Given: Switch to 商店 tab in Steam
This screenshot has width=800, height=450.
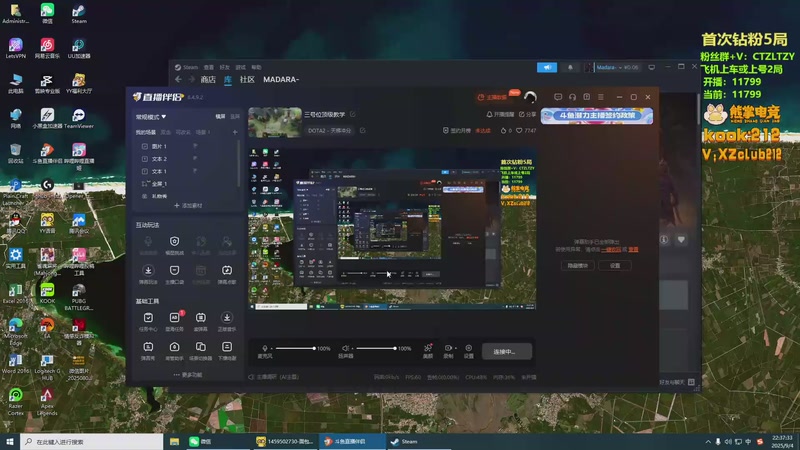Looking at the screenshot, I should [x=208, y=80].
